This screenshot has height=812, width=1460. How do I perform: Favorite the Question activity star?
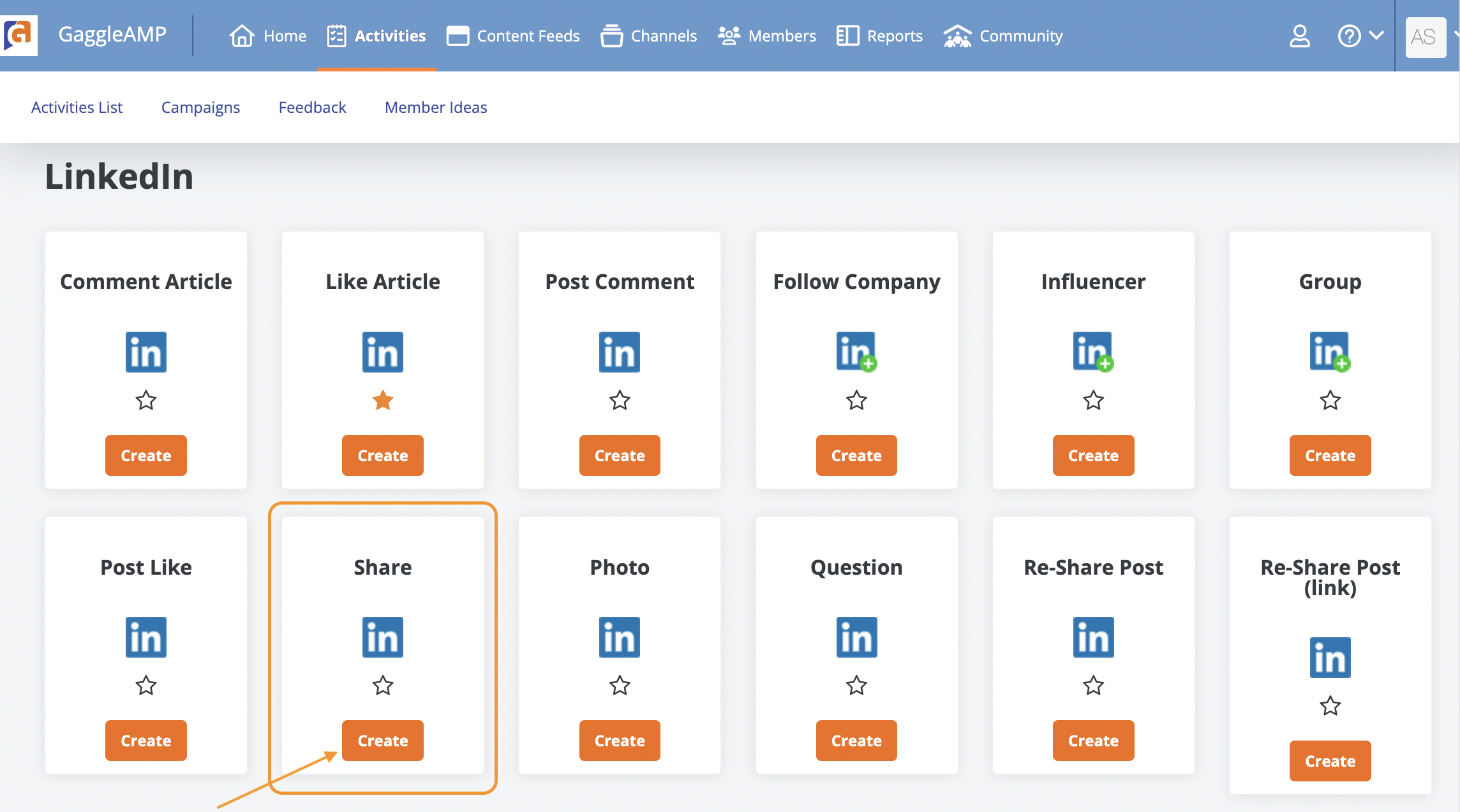[x=856, y=686]
